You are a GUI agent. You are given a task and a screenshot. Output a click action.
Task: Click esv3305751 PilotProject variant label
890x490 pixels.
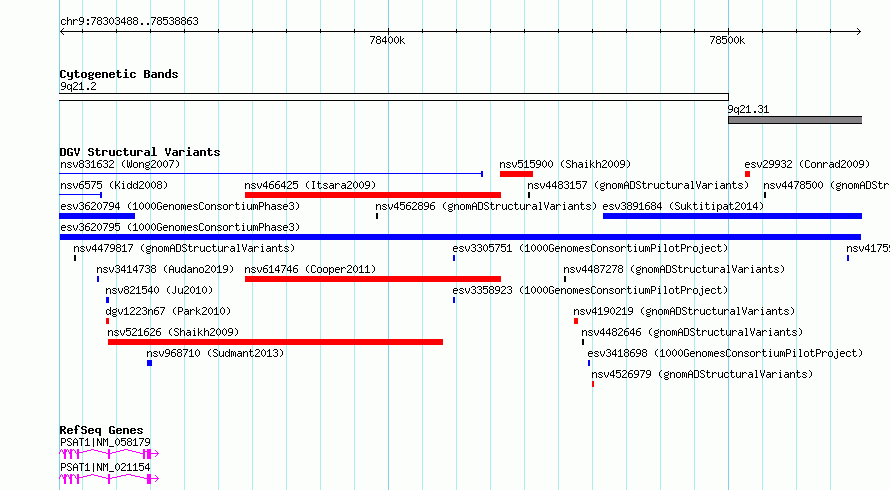point(590,248)
